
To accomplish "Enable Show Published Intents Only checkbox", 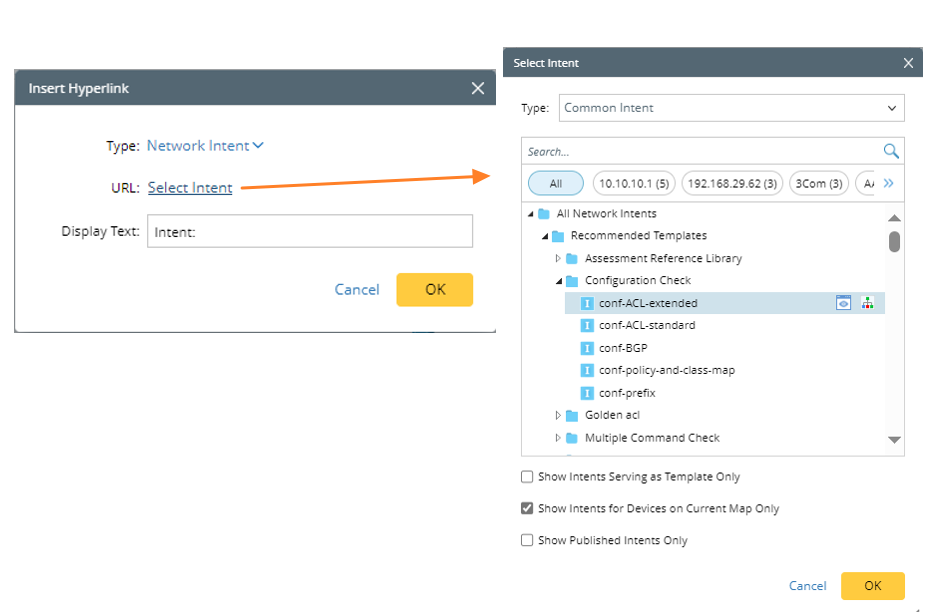I will 527,541.
